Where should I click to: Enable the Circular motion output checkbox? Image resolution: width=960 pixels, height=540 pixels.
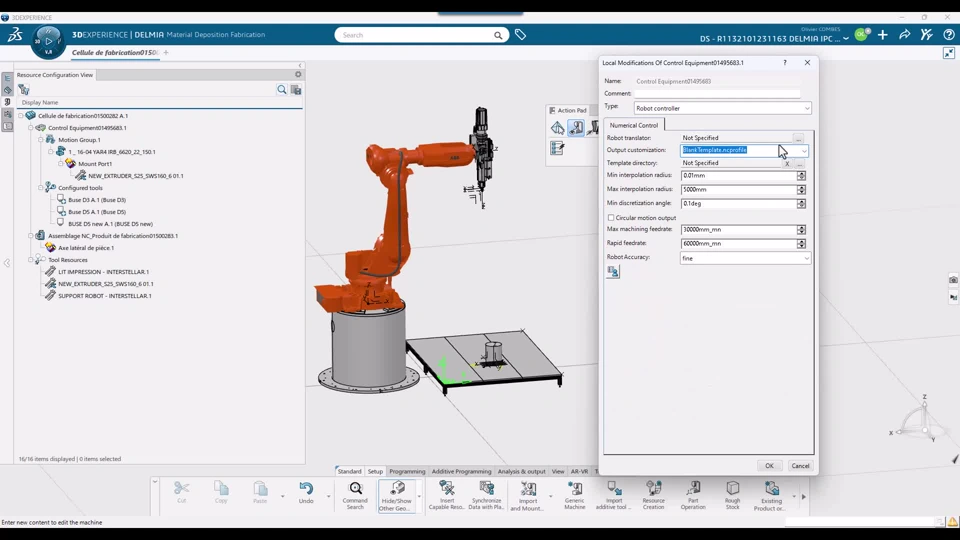click(x=611, y=218)
